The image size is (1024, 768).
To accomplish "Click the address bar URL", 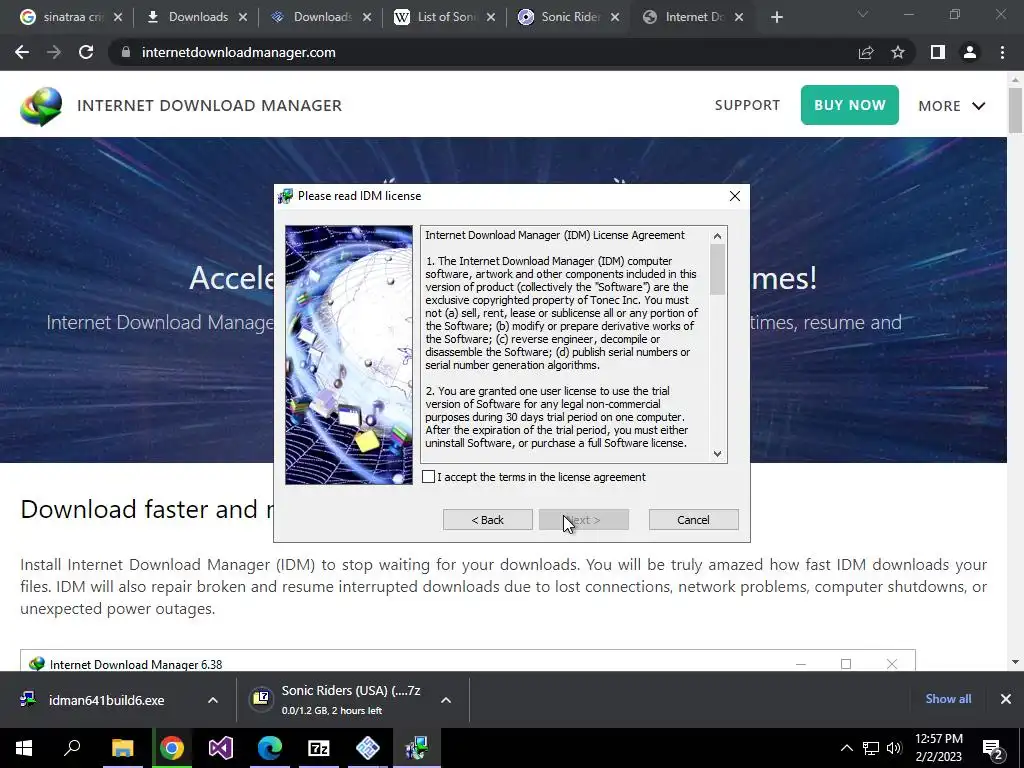I will [238, 52].
